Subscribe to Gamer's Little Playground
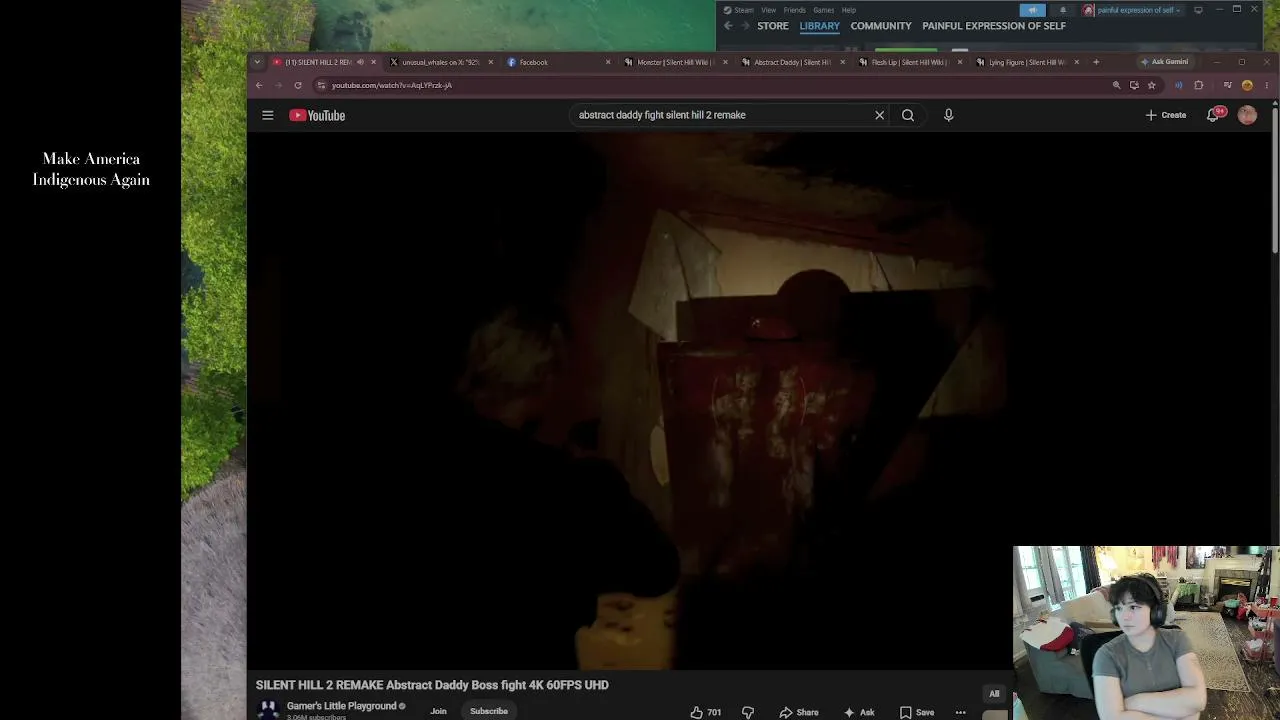 click(489, 711)
